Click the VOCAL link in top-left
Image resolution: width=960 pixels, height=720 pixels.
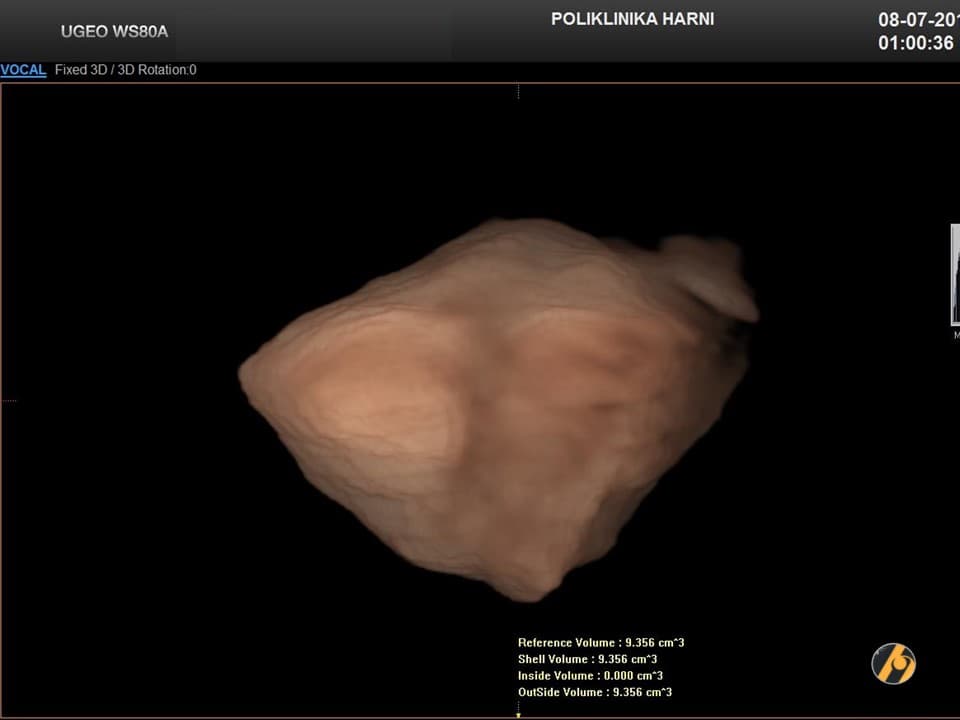coord(23,70)
